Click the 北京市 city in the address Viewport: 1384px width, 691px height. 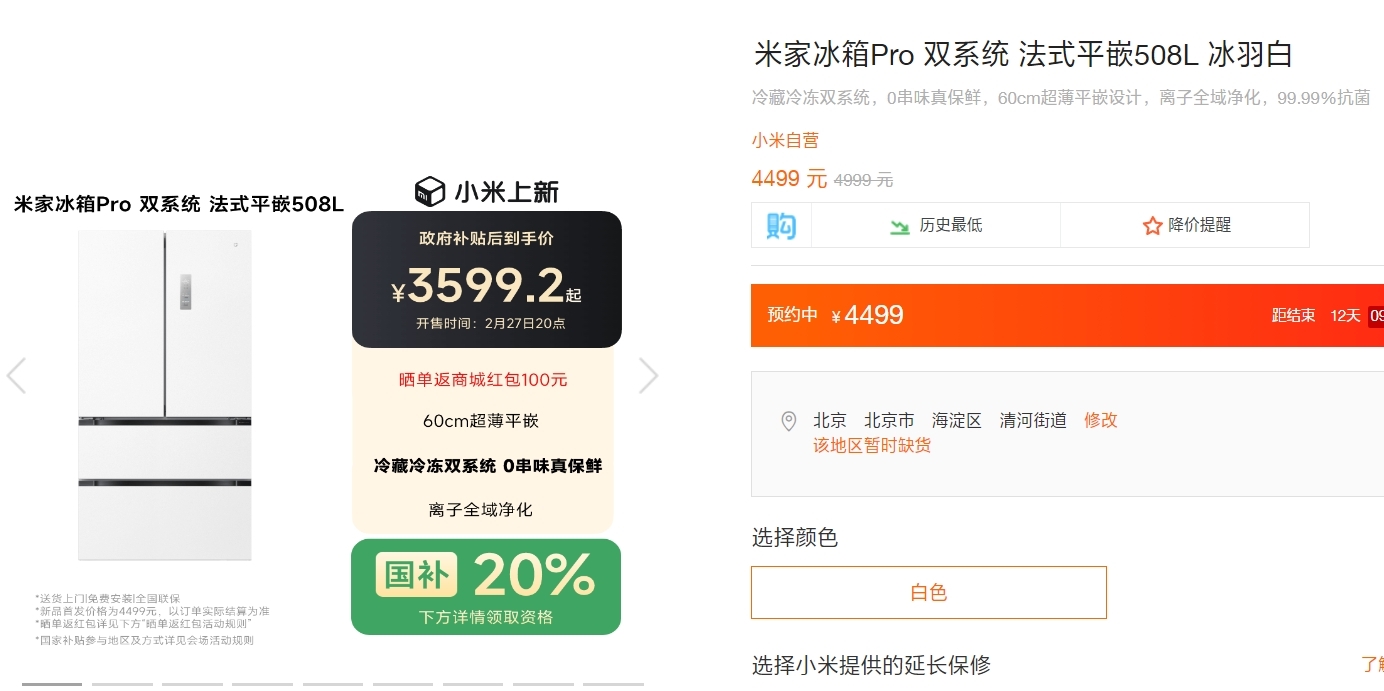click(889, 420)
